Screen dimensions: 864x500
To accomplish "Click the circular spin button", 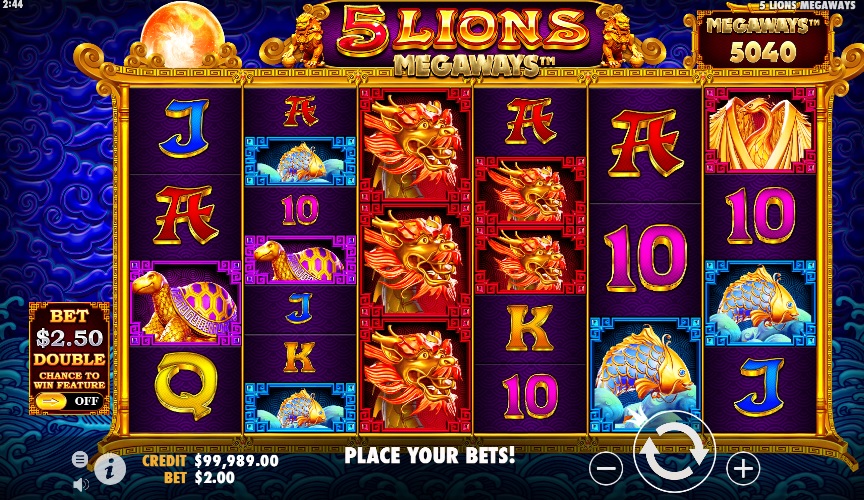I will coord(674,451).
